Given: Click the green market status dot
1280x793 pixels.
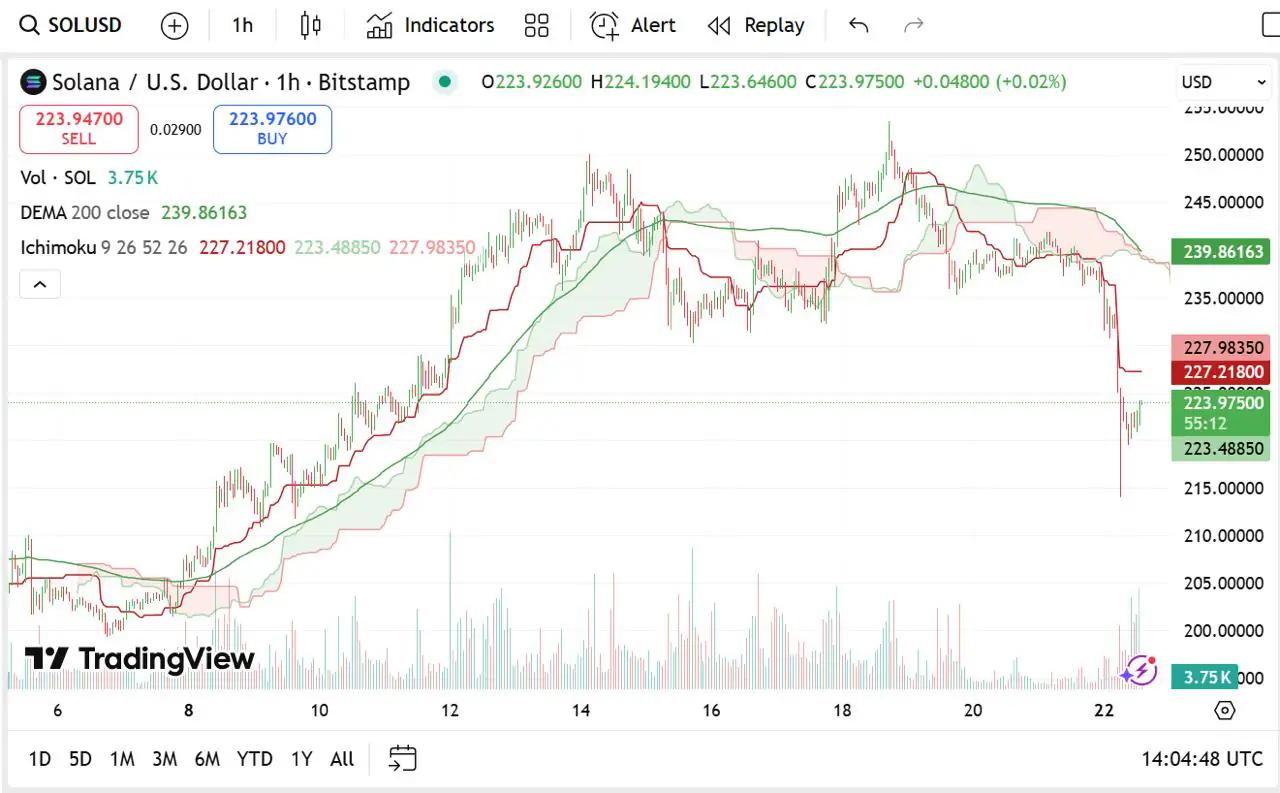Looking at the screenshot, I should 445,82.
